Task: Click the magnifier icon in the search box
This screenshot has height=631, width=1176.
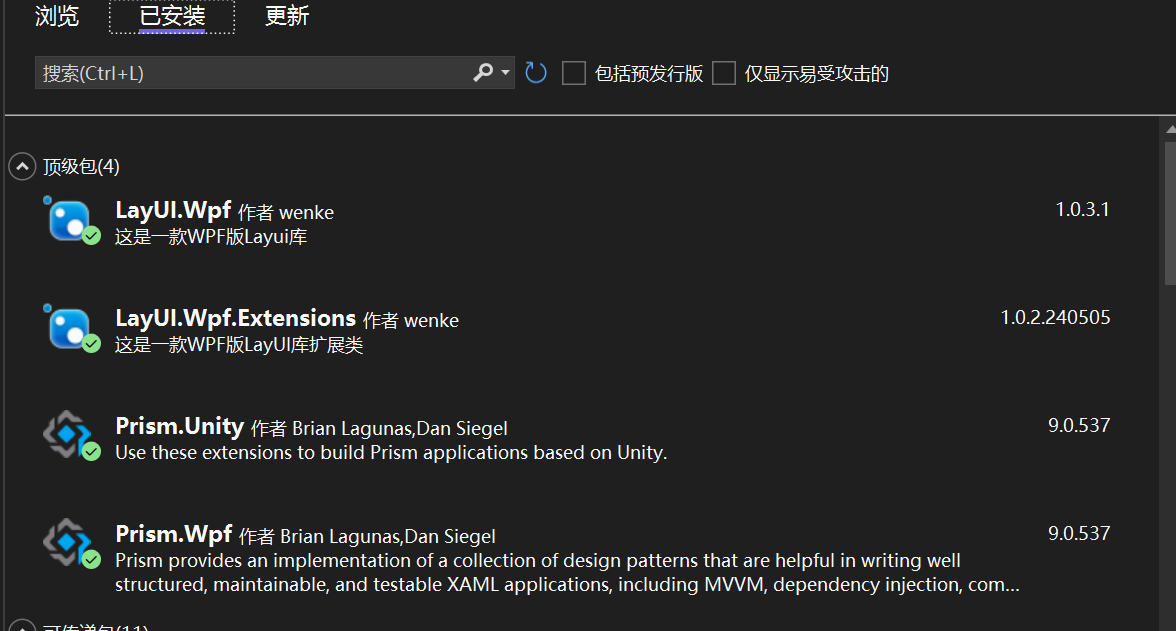Action: tap(481, 72)
